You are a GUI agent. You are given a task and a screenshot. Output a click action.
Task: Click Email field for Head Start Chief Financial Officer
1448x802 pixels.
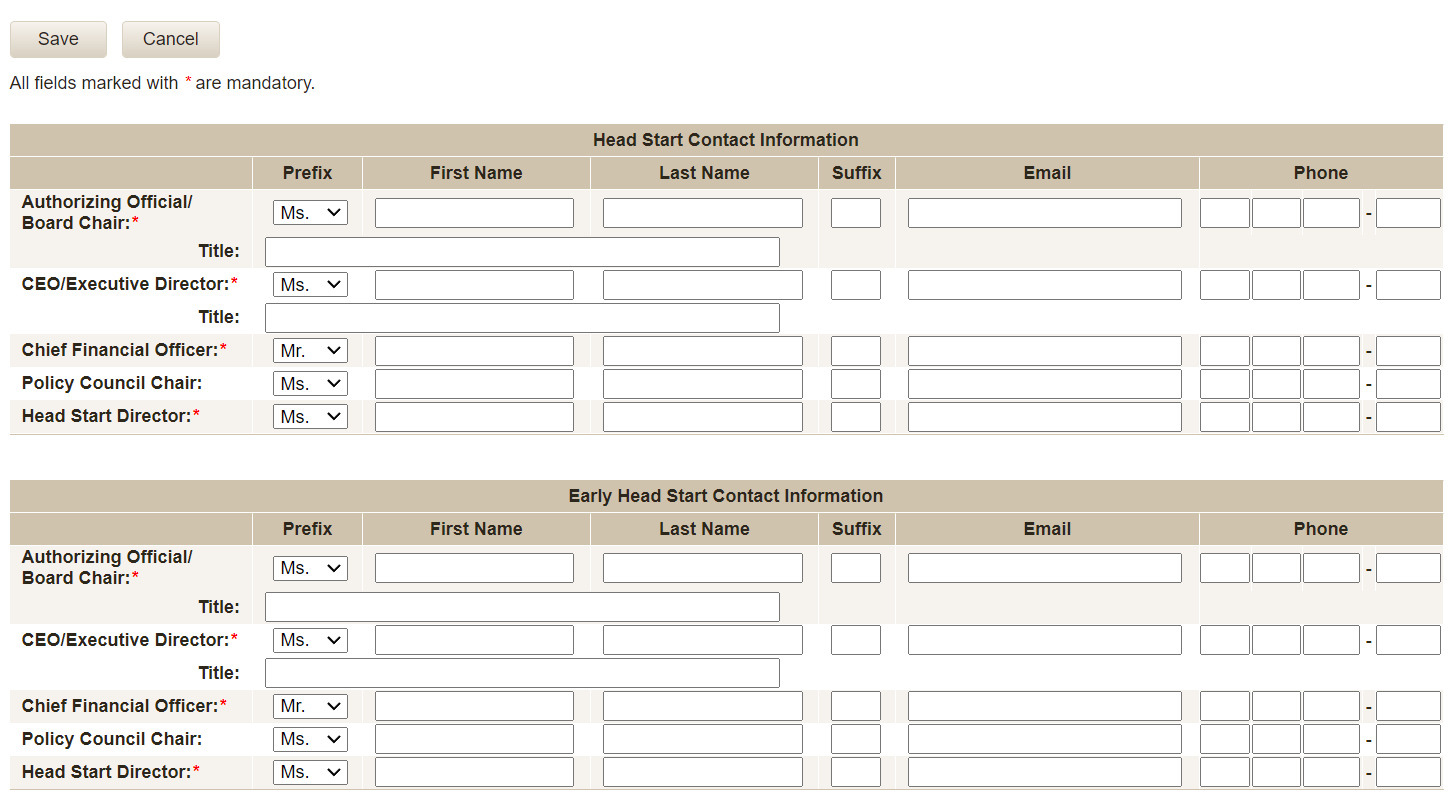click(x=1044, y=351)
